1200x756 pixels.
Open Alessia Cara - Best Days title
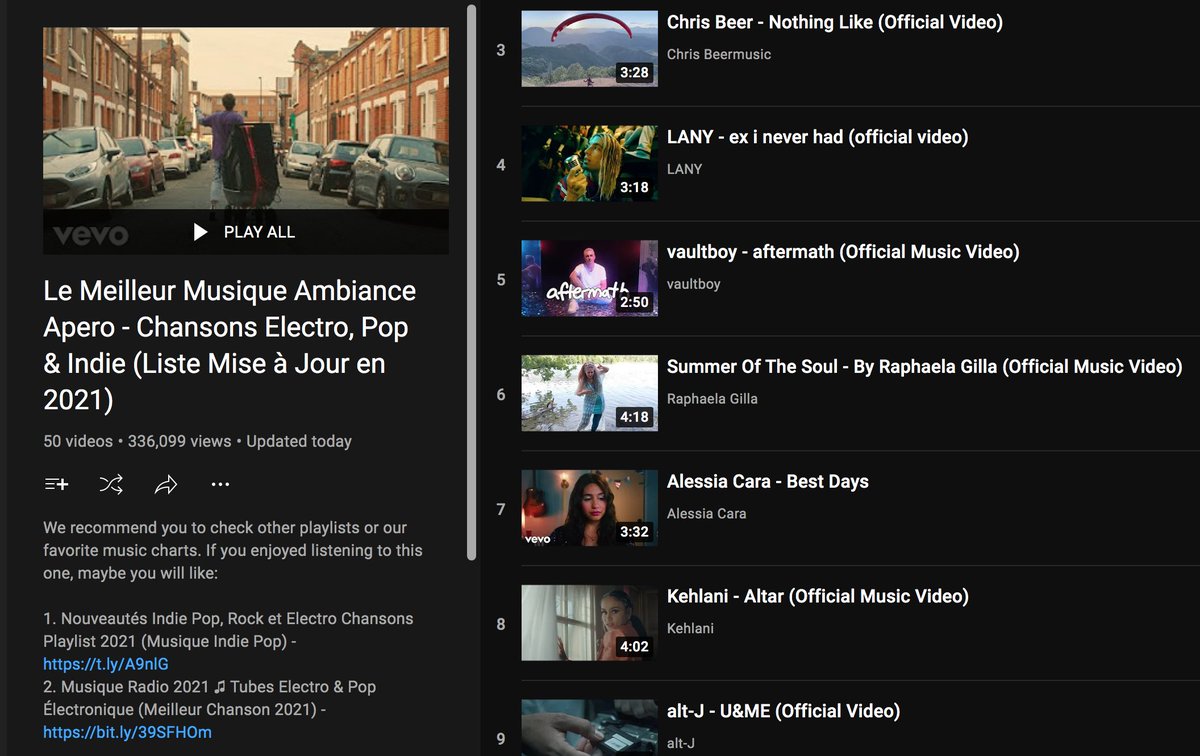pyautogui.click(x=768, y=482)
